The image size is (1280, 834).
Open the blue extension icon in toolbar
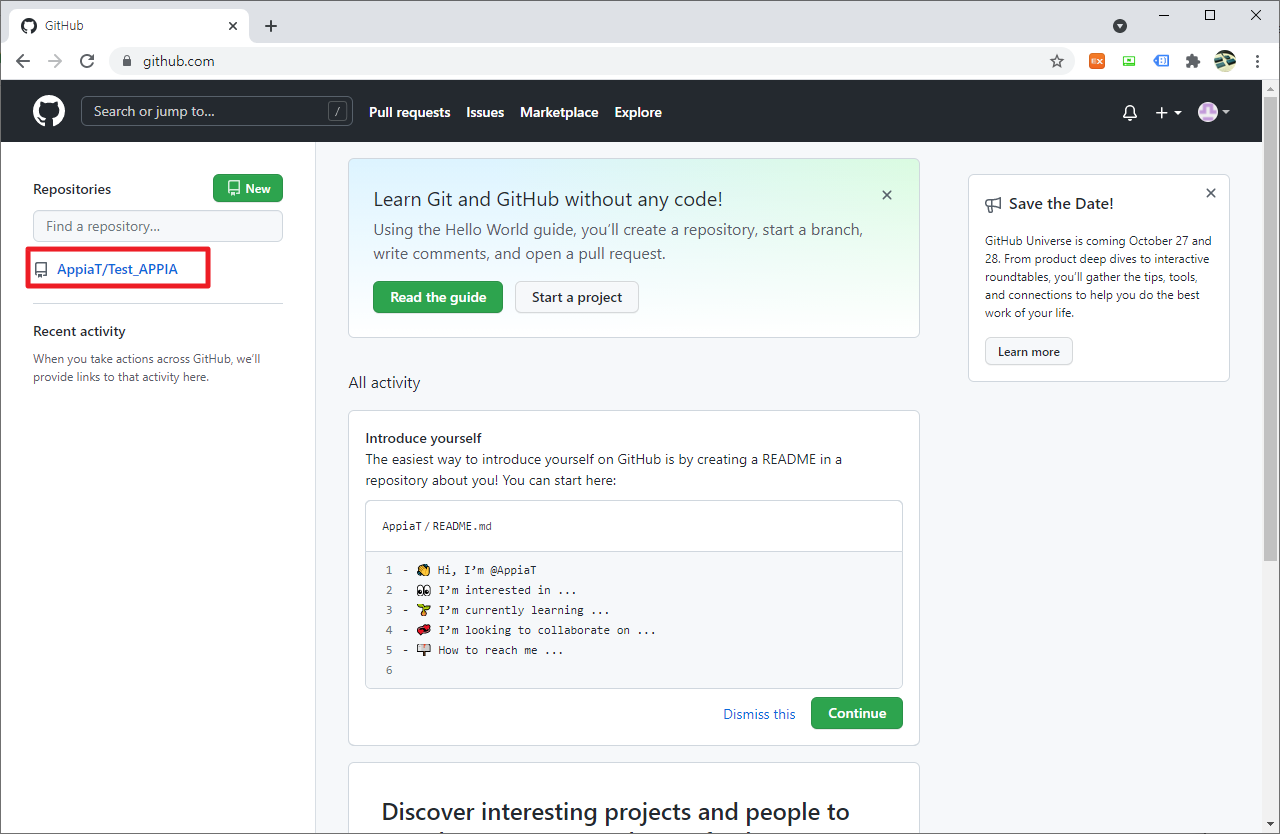tap(1161, 61)
